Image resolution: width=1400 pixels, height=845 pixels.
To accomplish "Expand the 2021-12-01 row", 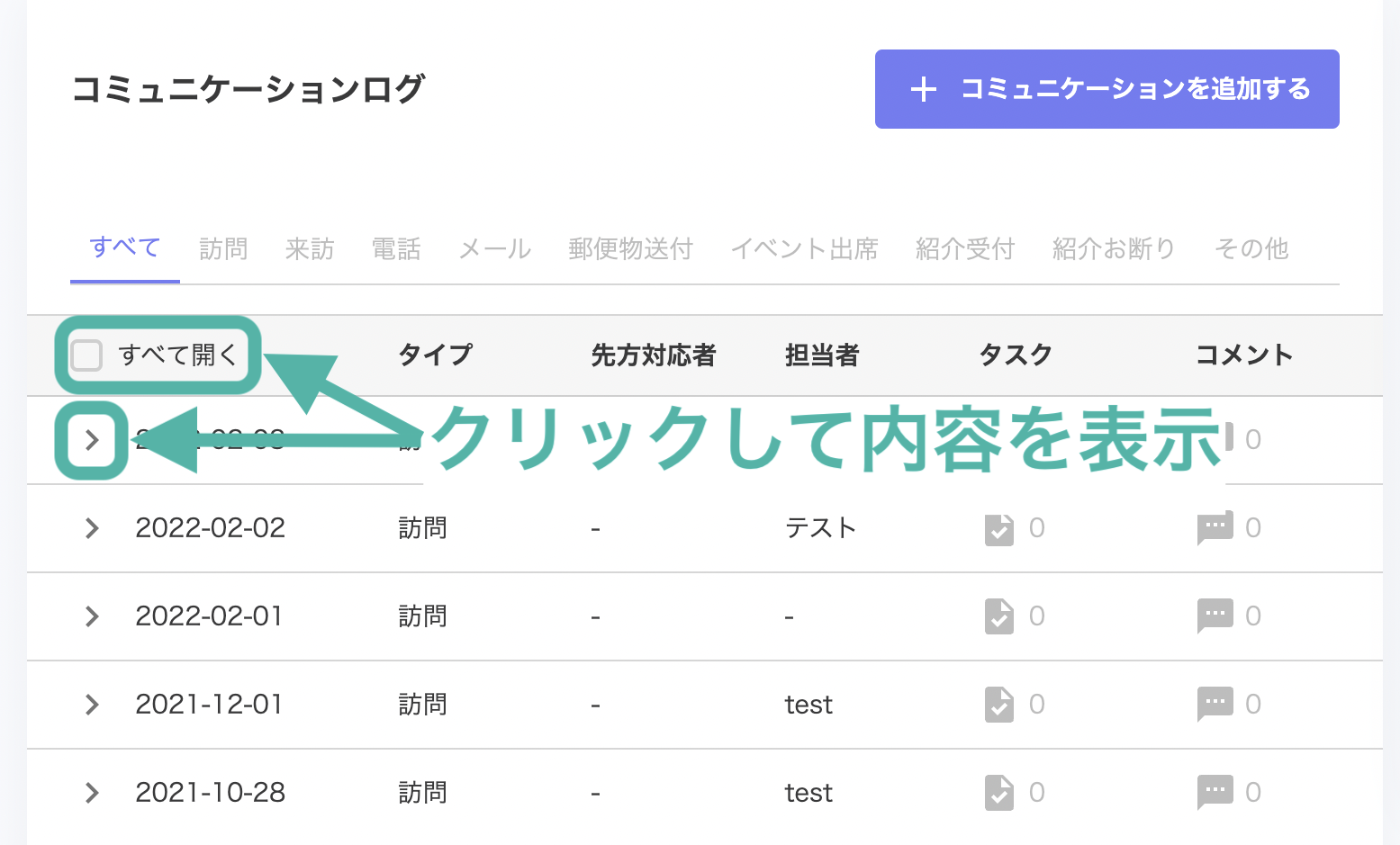I will click(x=92, y=705).
